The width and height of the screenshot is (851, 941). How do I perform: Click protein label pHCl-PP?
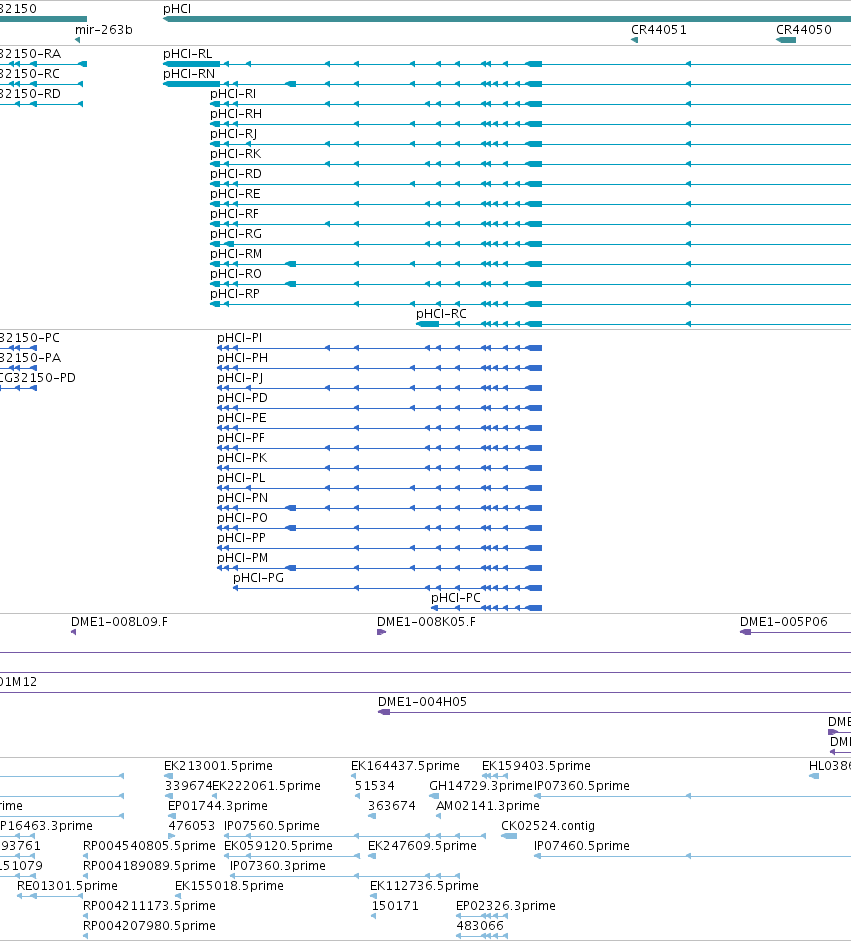point(241,538)
